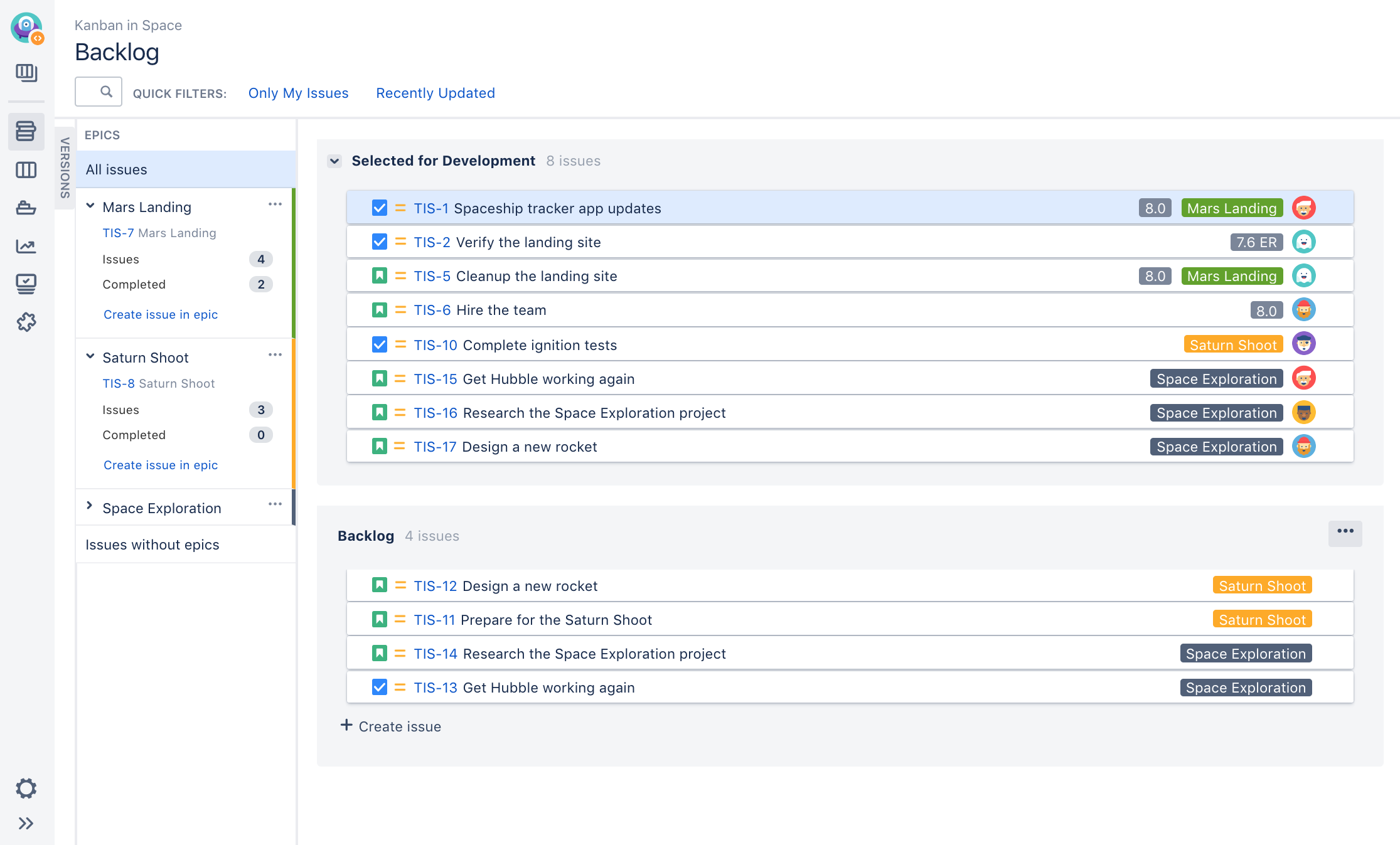Image resolution: width=1400 pixels, height=845 pixels.
Task: Click the Saturn Shoot epic label on TIS-12
Action: [1260, 585]
